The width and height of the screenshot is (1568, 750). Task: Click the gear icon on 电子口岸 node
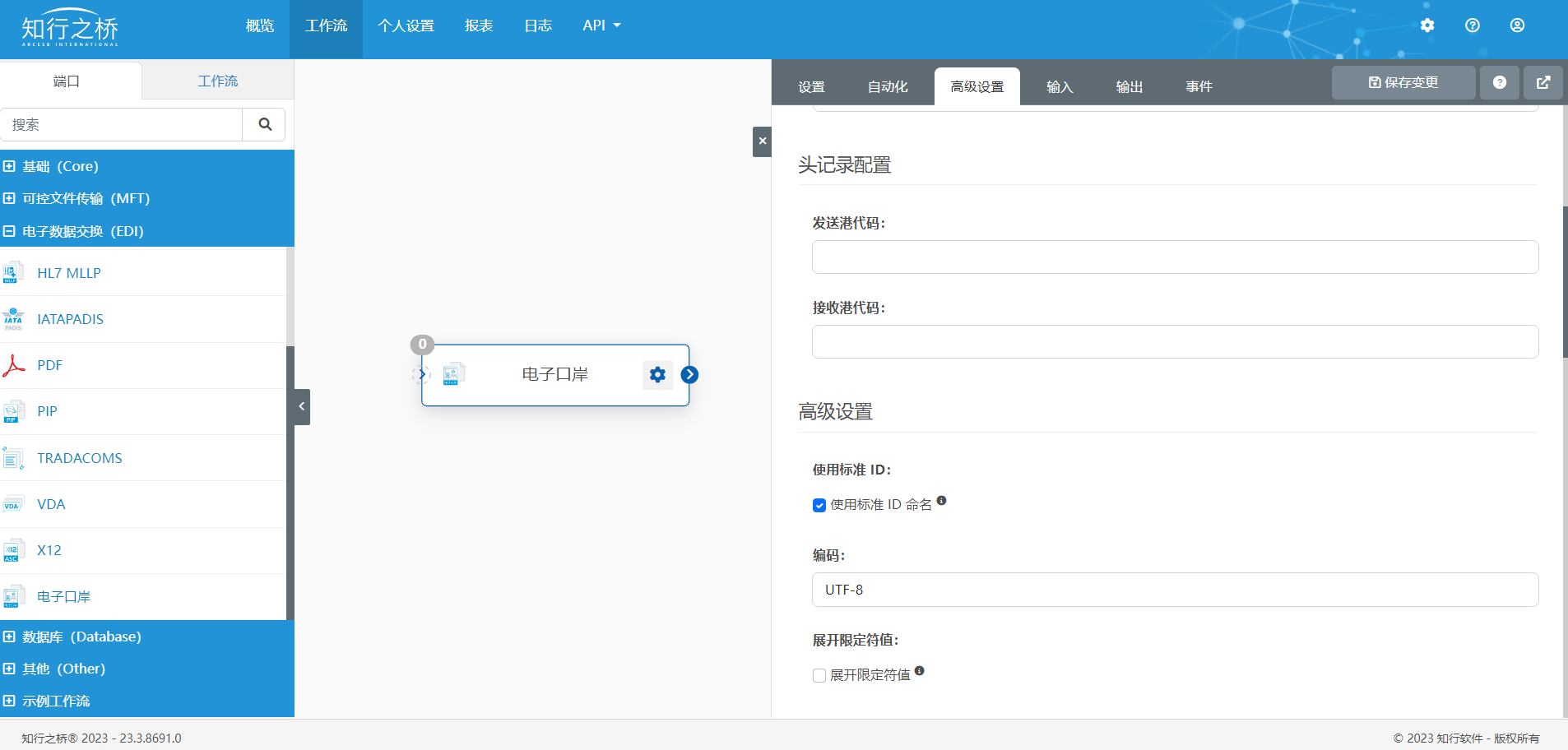click(657, 375)
